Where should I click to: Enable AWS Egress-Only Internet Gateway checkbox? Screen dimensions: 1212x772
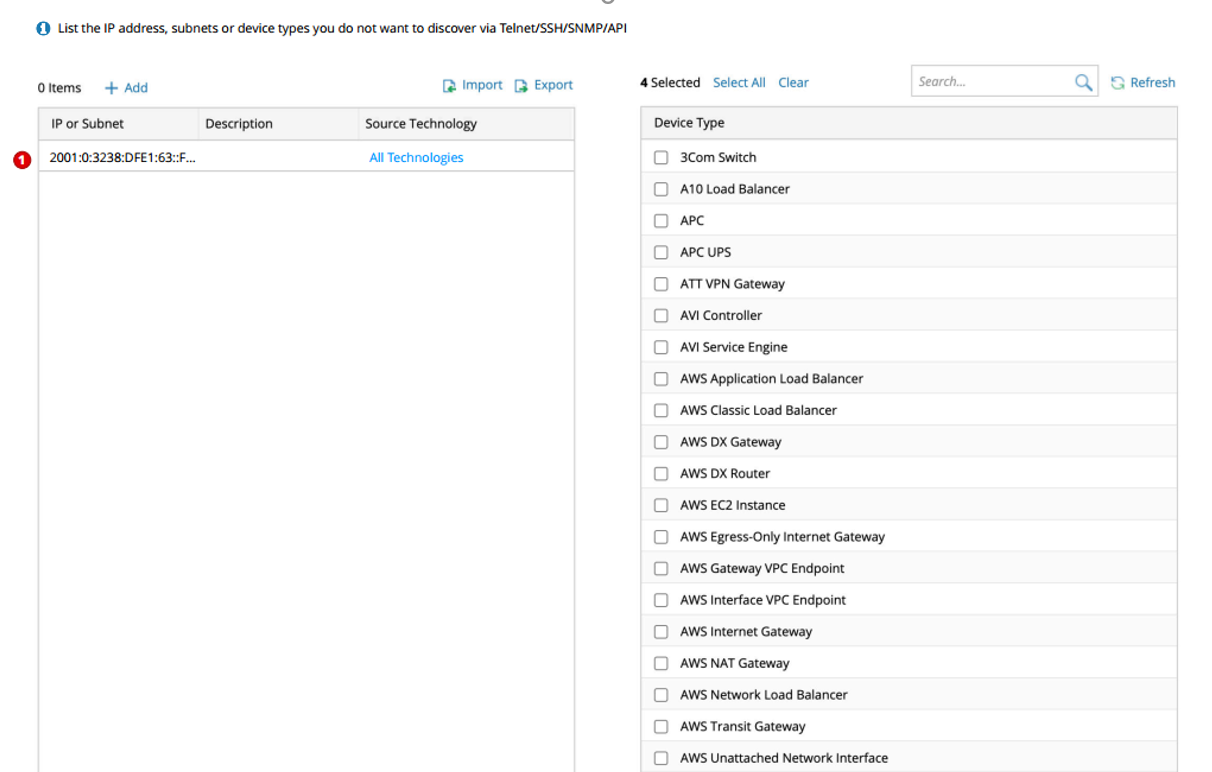661,537
